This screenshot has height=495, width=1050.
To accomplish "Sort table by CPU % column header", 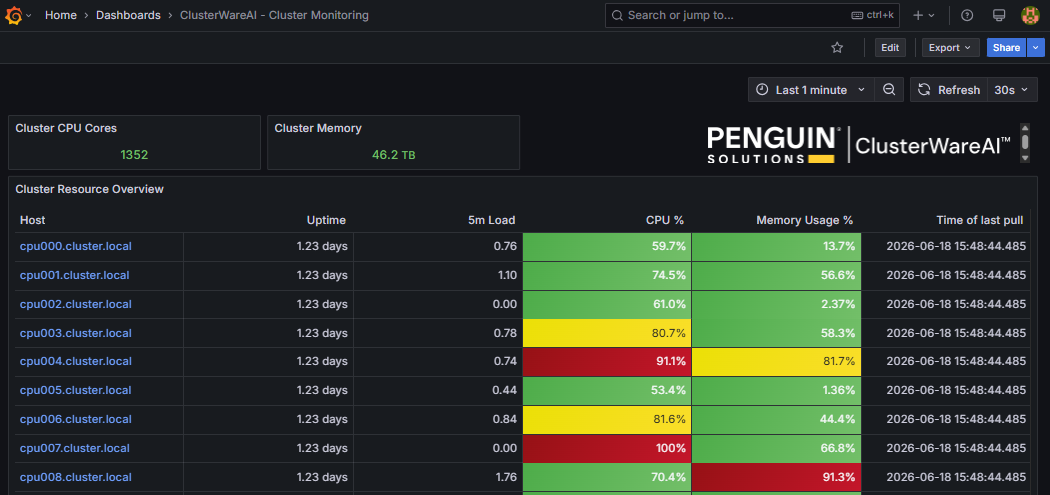I will point(664,220).
